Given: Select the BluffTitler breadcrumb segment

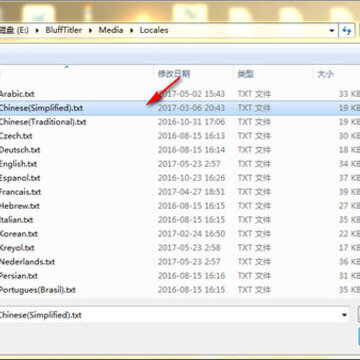Looking at the screenshot, I should 64,30.
